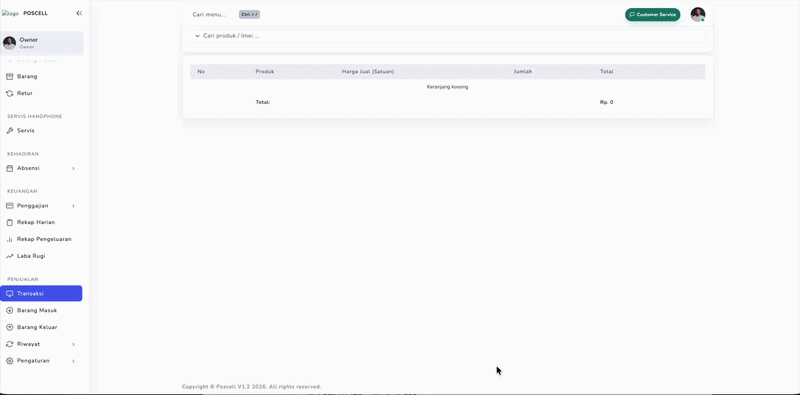800x395 pixels.
Task: Click the Servis wrench icon
Action: 9,131
